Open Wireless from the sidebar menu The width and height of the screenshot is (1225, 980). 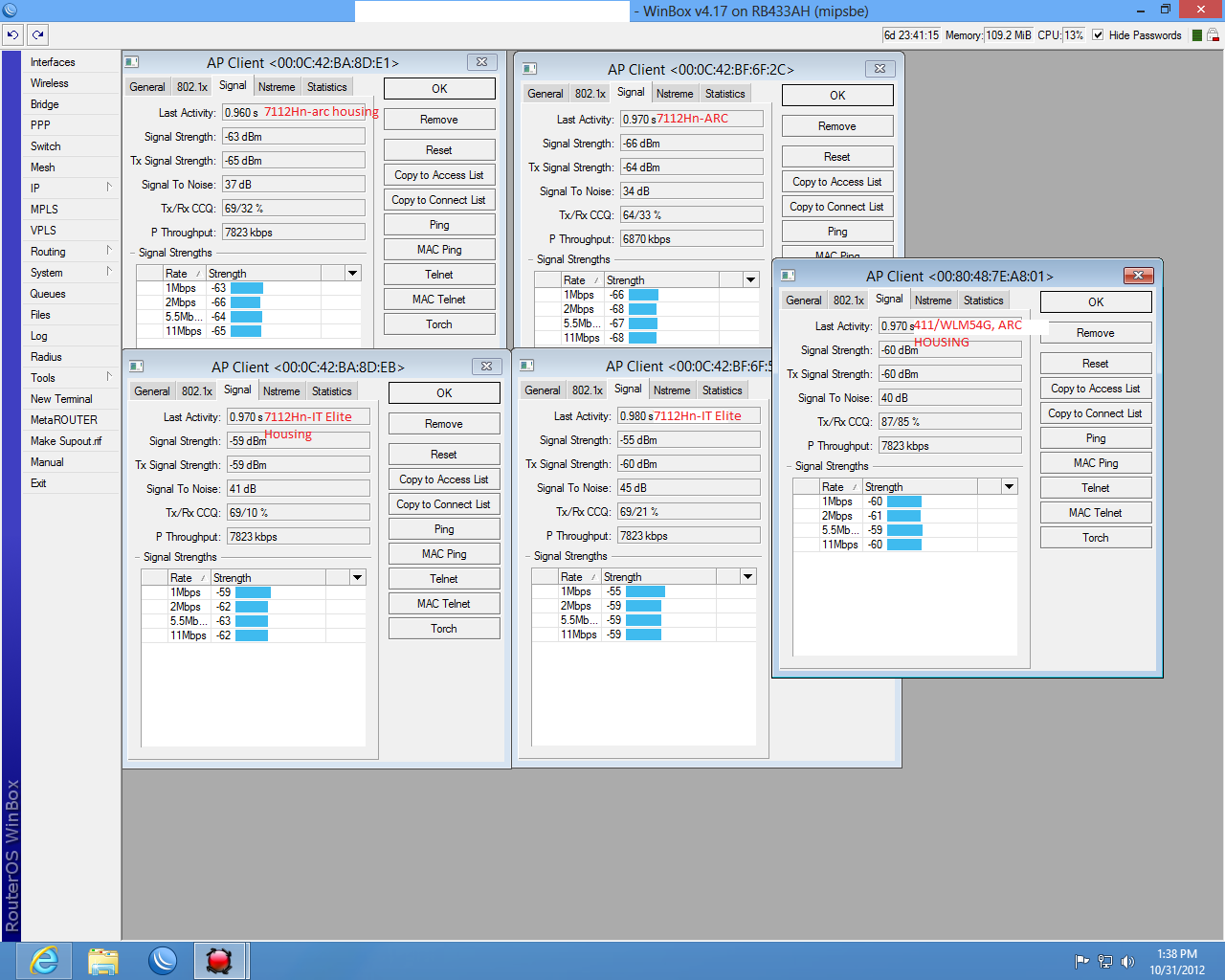click(x=50, y=83)
